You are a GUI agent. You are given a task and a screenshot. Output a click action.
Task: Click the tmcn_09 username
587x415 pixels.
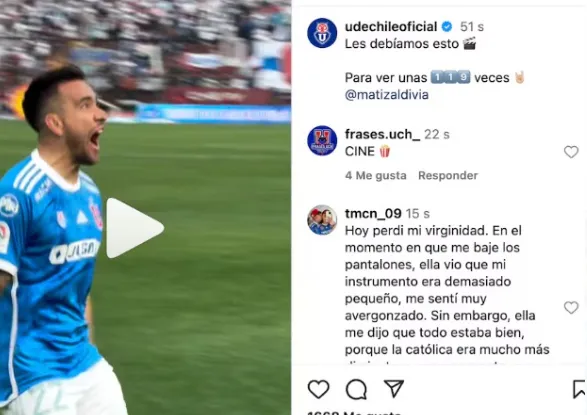pyautogui.click(x=373, y=213)
